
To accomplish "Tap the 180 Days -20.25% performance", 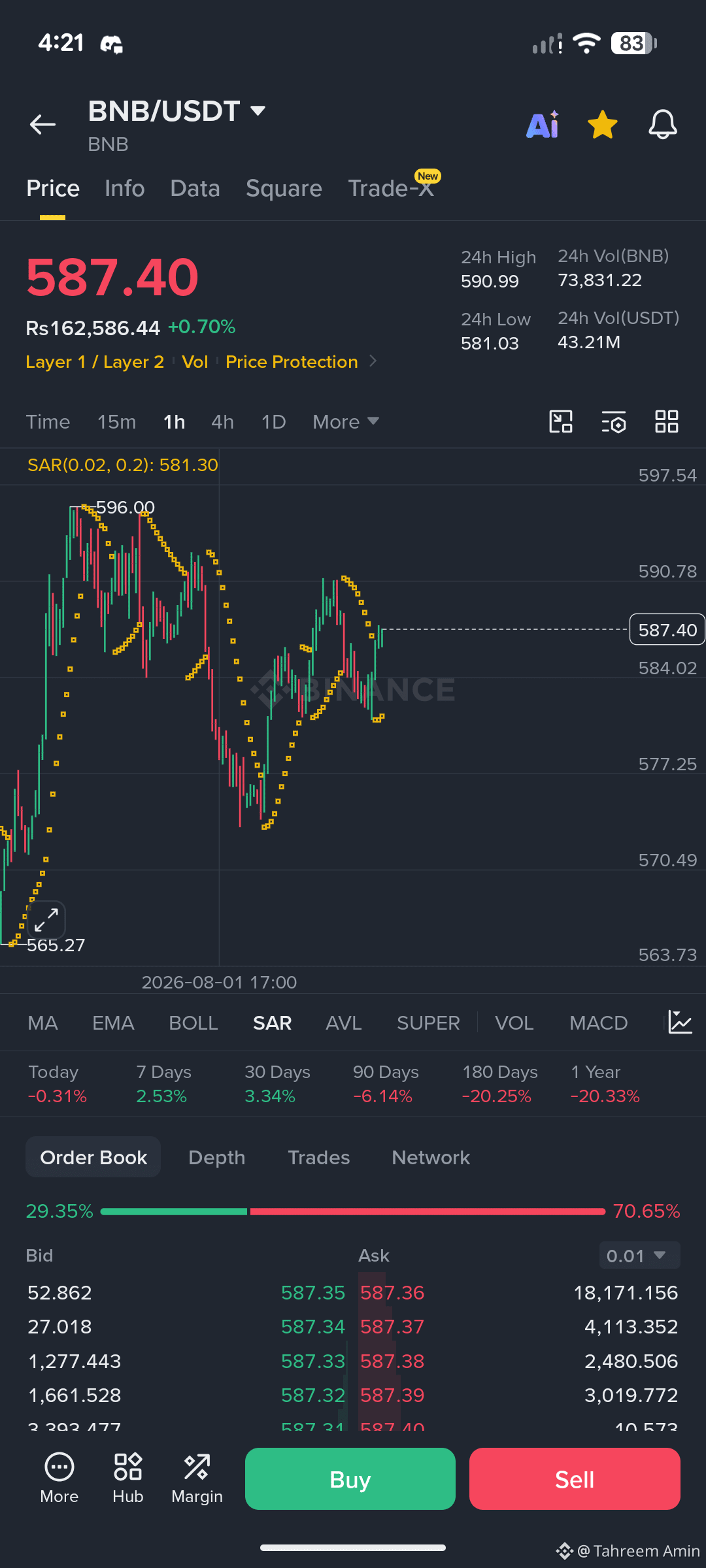I will (499, 1084).
